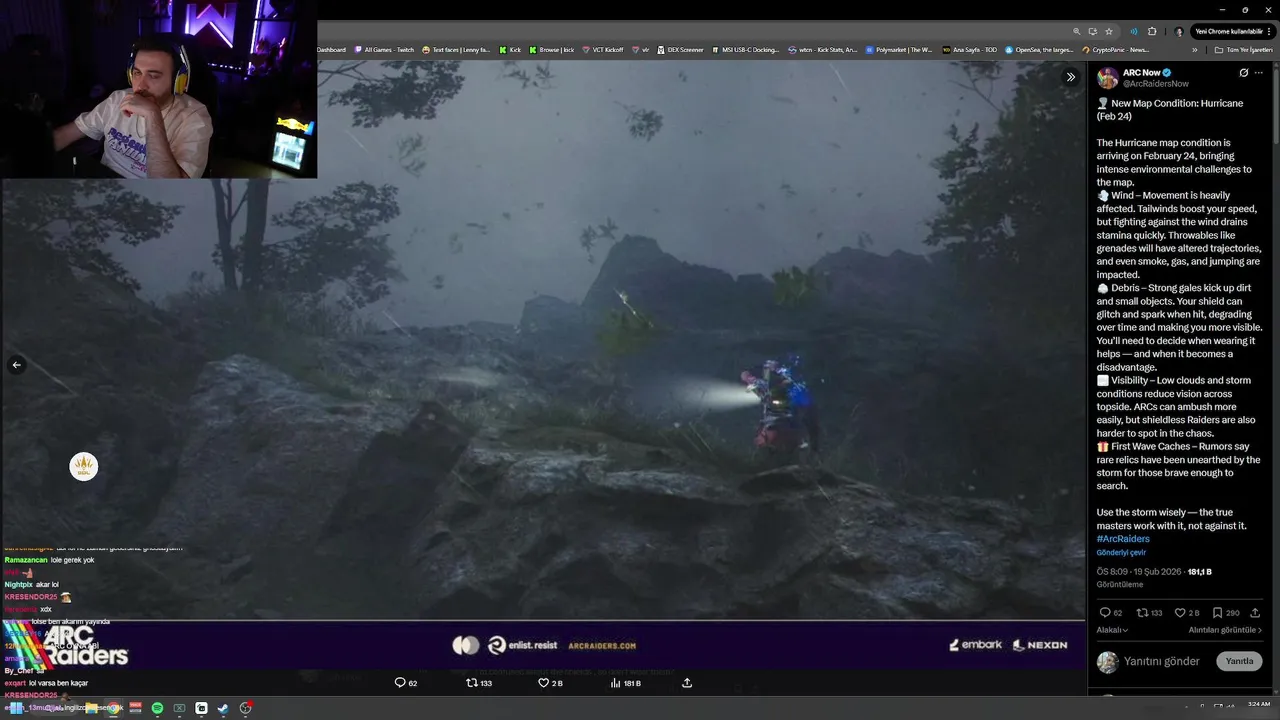Viewport: 1280px width, 720px height.
Task: Like the tweet in the sidebar
Action: click(x=1186, y=613)
